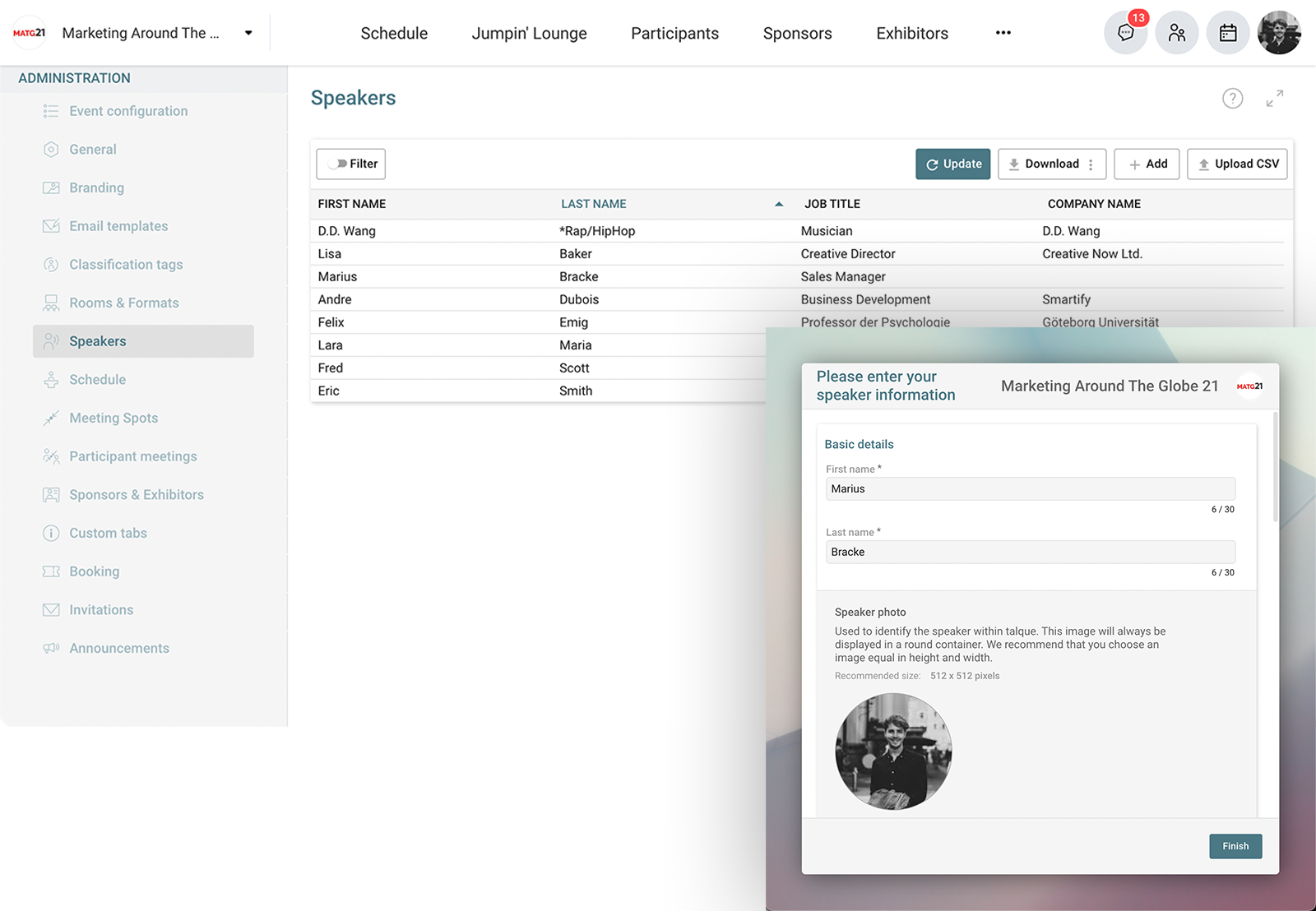Click the participants people icon in header
This screenshot has height=911, width=1316.
point(1176,33)
